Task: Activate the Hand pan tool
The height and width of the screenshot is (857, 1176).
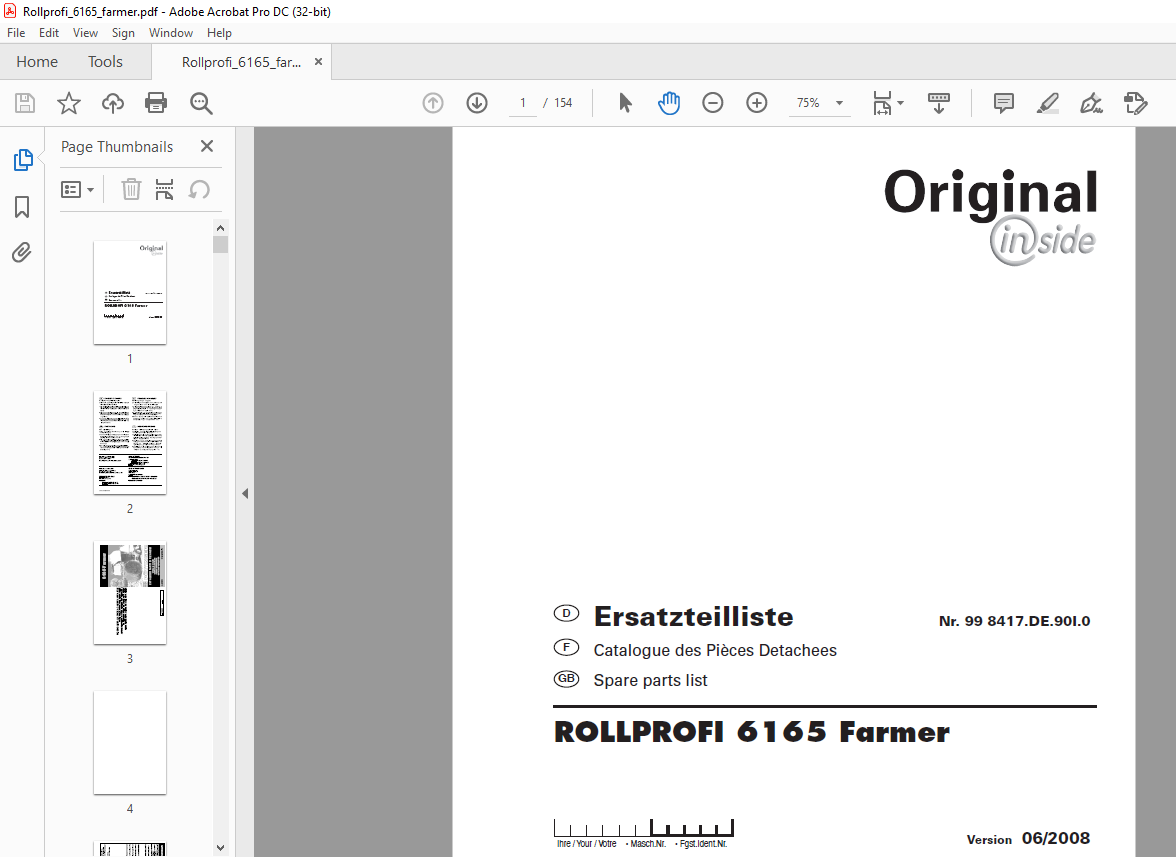Action: [x=668, y=103]
